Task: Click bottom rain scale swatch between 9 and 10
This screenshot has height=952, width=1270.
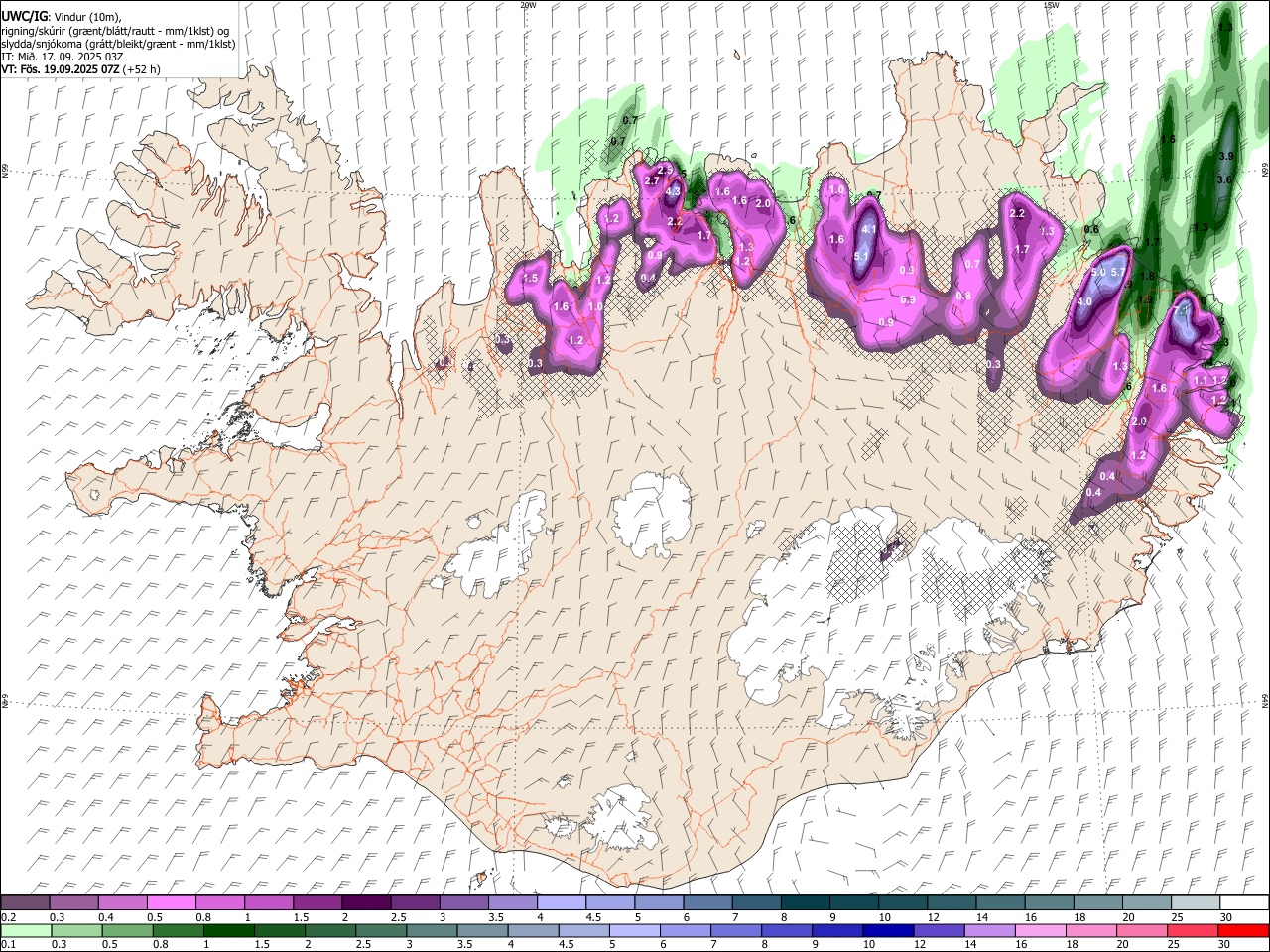Action: 837,930
